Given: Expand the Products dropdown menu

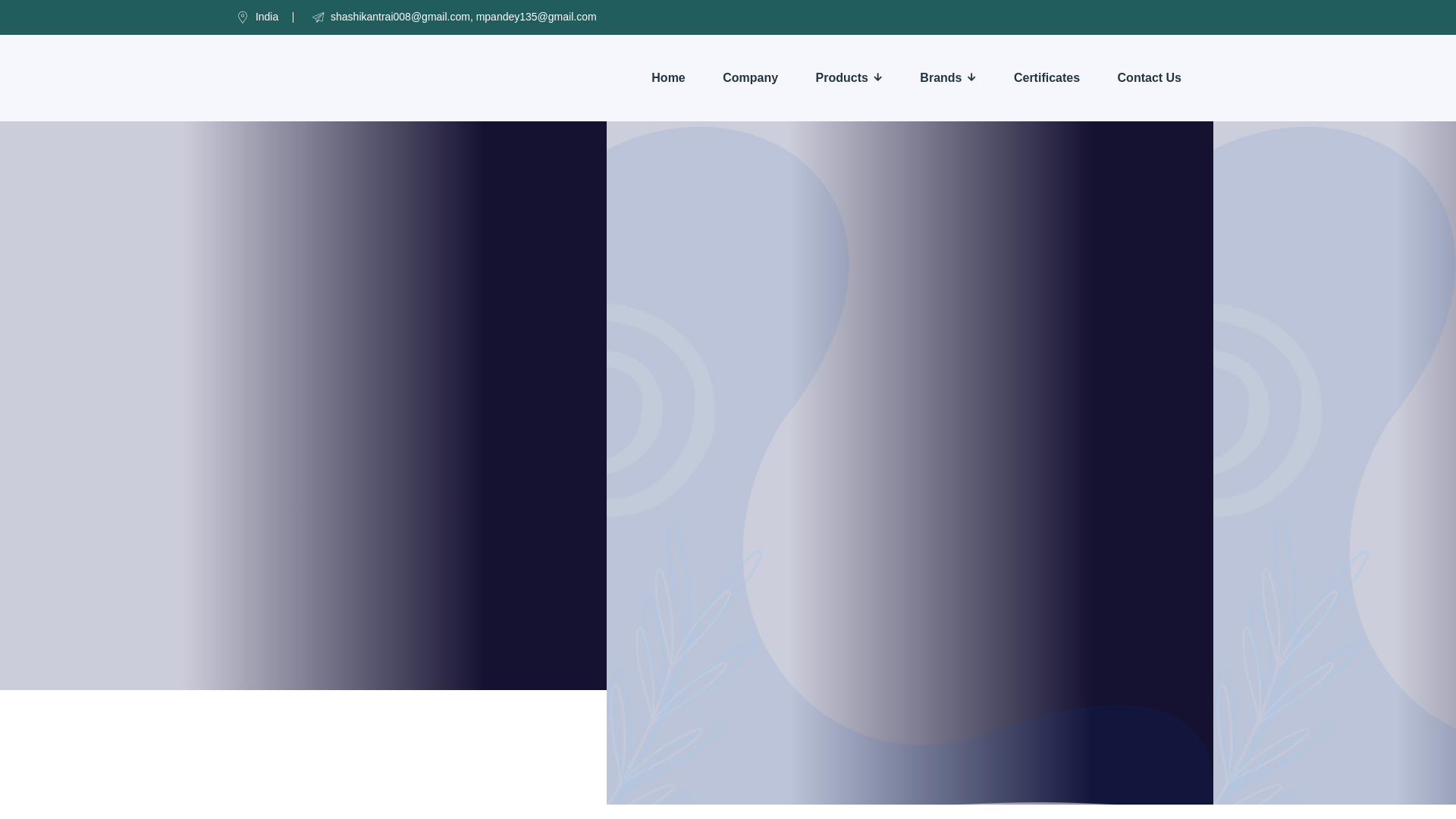Looking at the screenshot, I should (842, 78).
